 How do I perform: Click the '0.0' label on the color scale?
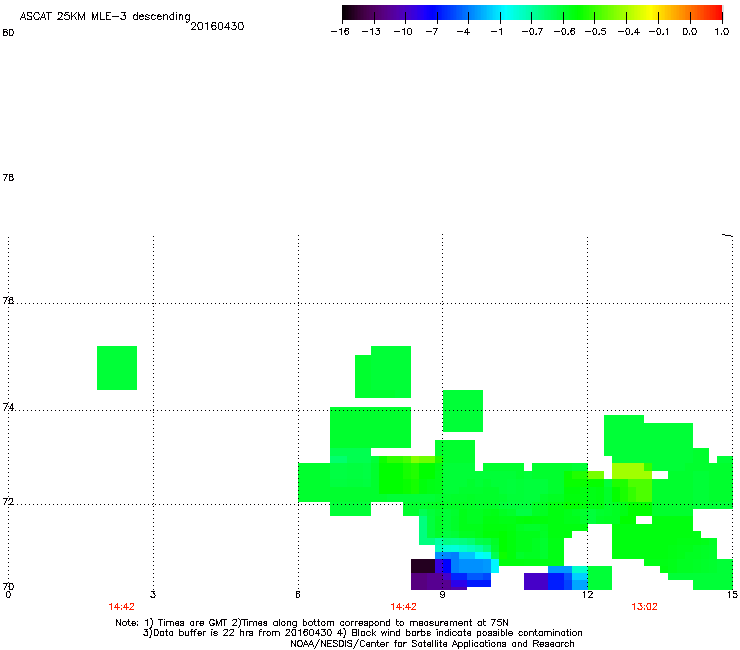(x=690, y=32)
